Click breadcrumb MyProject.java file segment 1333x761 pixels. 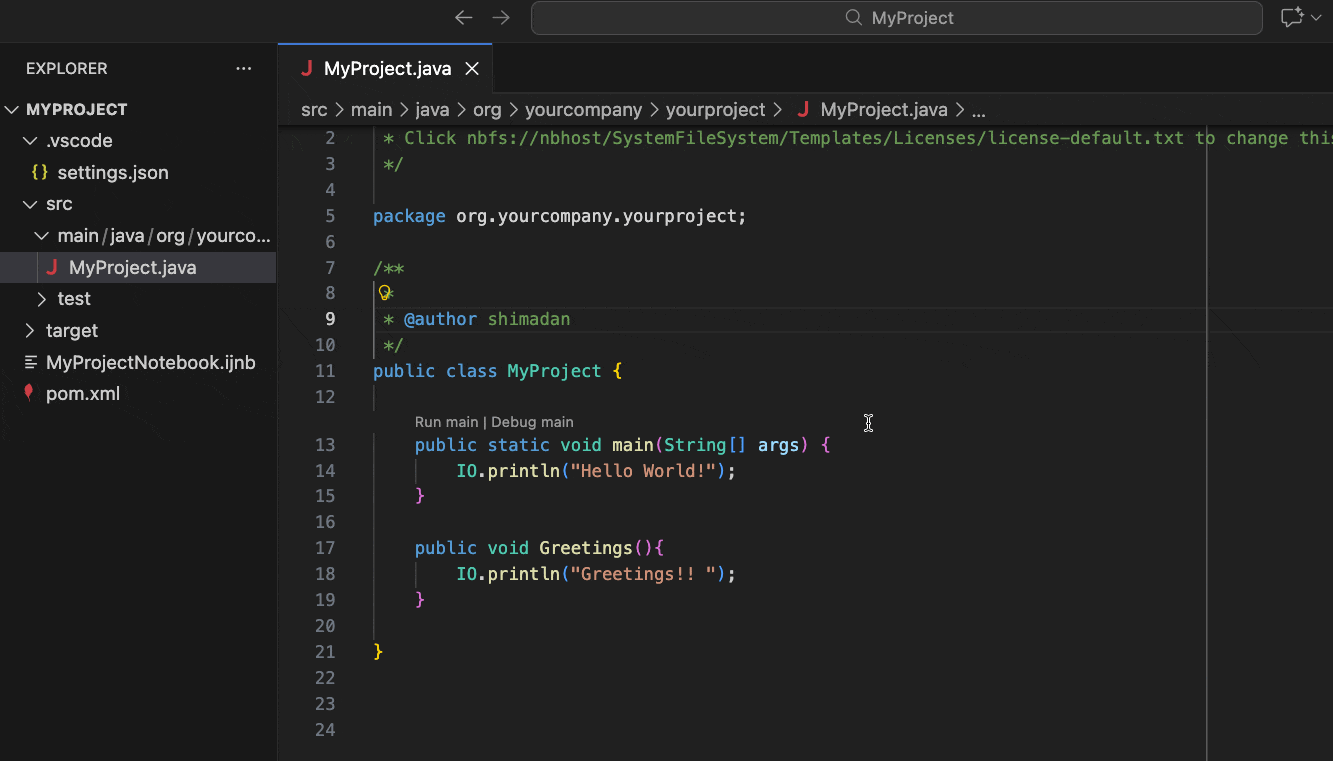pos(884,110)
